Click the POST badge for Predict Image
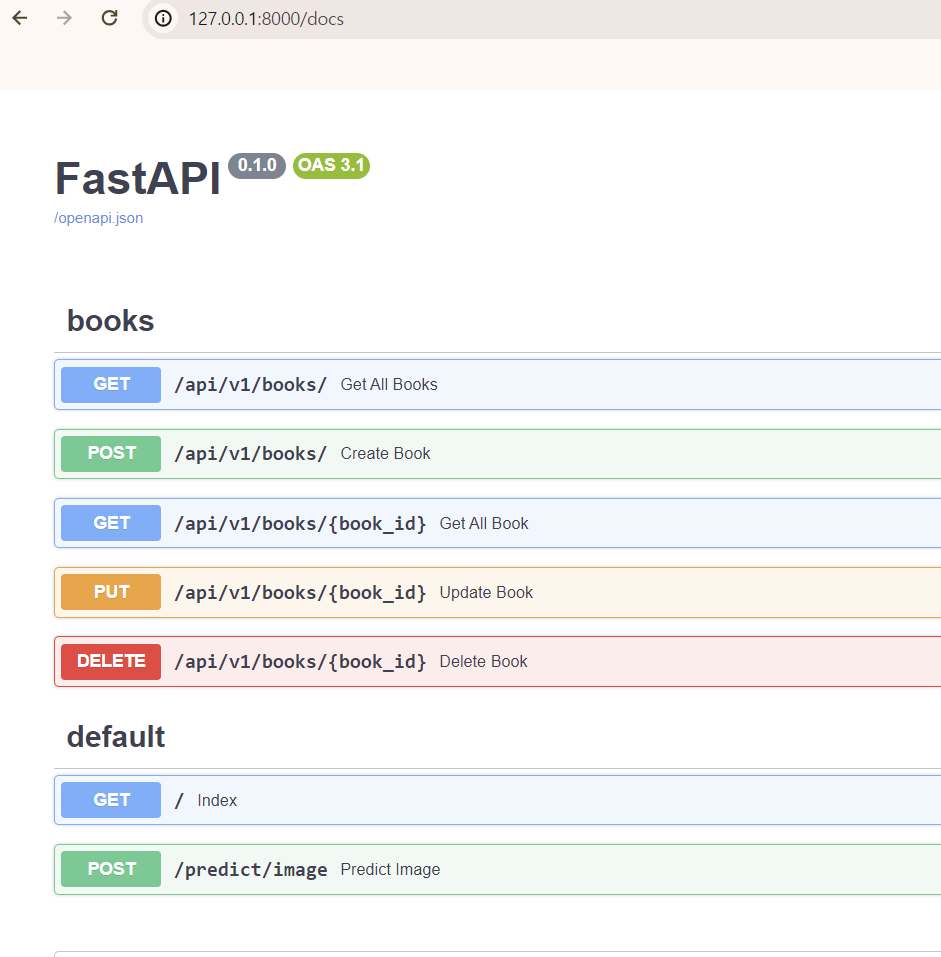941x957 pixels. pos(111,869)
